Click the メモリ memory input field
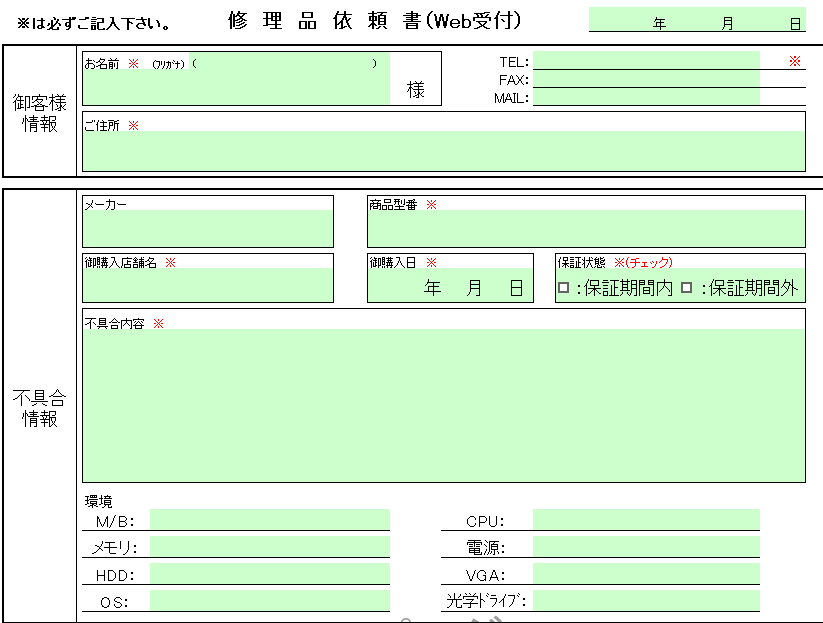The width and height of the screenshot is (823, 623). [269, 547]
